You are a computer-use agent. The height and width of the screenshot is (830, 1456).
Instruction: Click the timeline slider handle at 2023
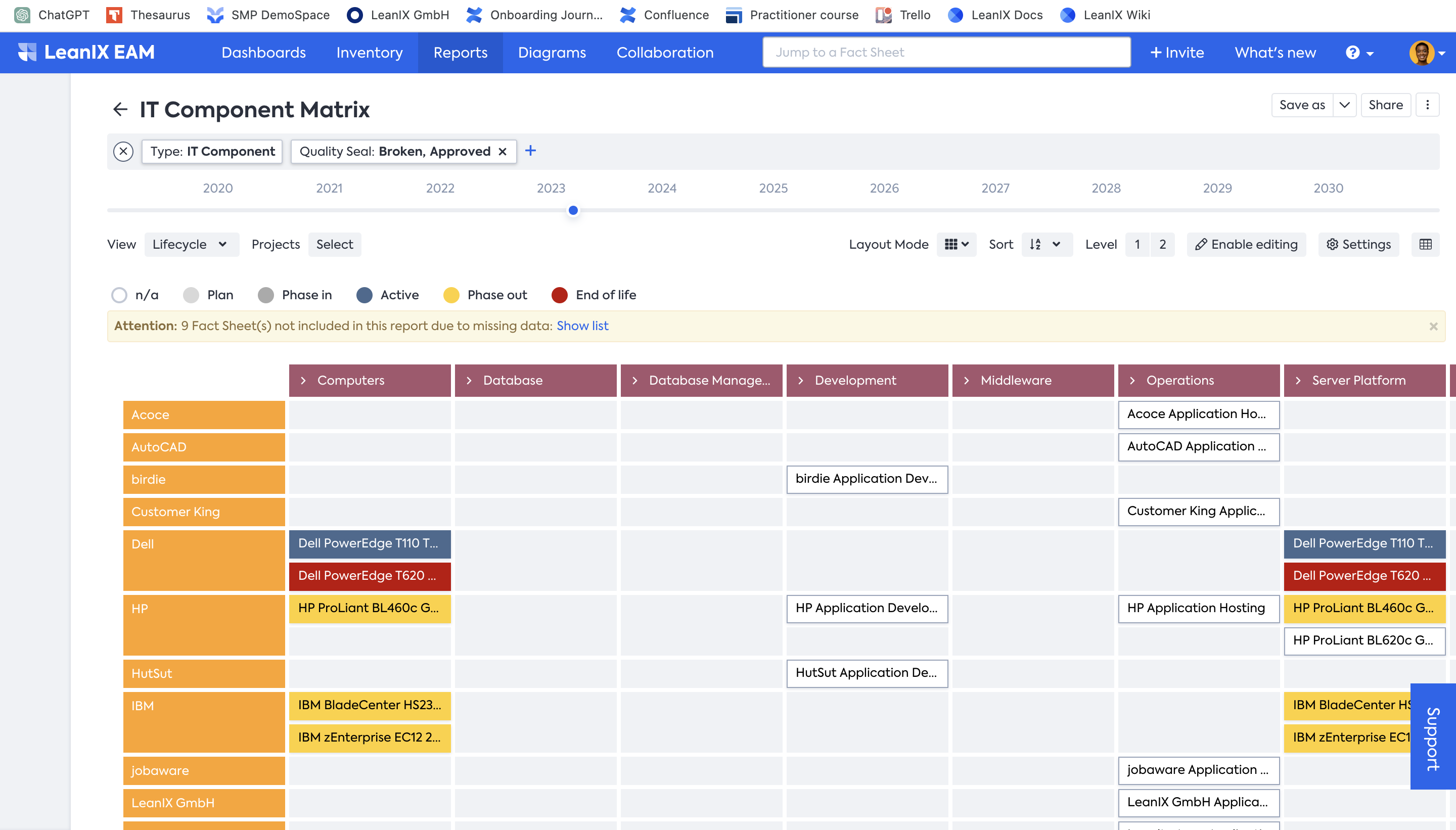(573, 210)
